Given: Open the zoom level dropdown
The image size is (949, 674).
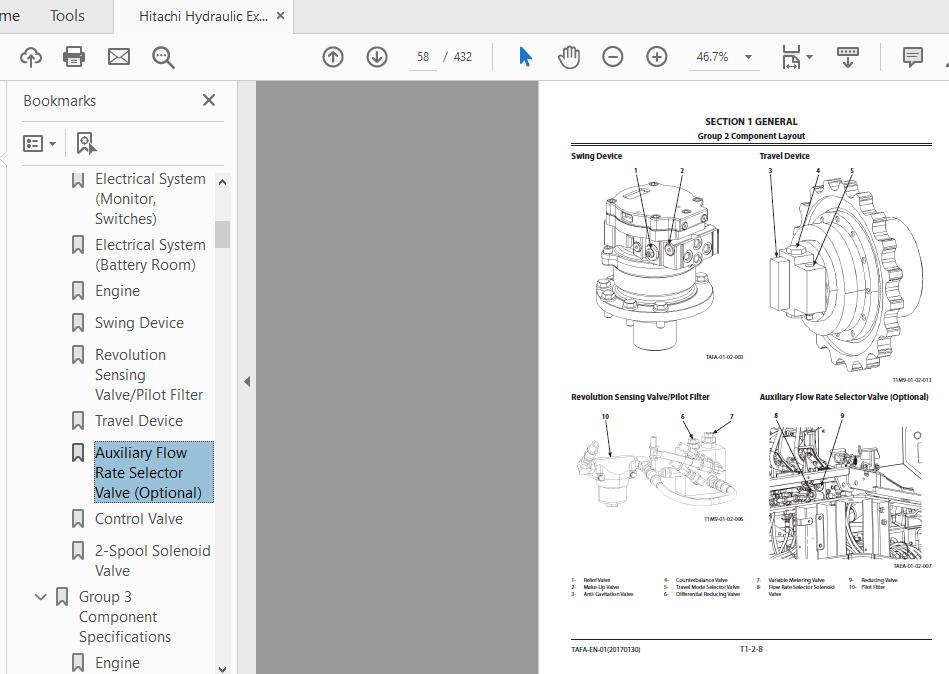Looking at the screenshot, I should coord(748,57).
